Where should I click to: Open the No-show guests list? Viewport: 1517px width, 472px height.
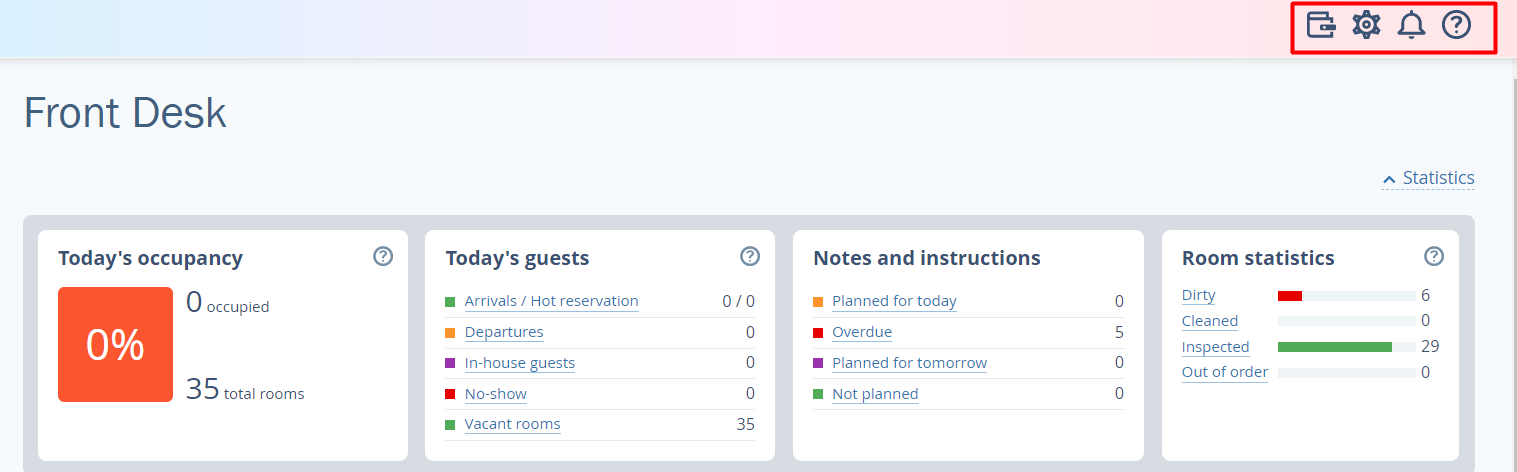[496, 394]
